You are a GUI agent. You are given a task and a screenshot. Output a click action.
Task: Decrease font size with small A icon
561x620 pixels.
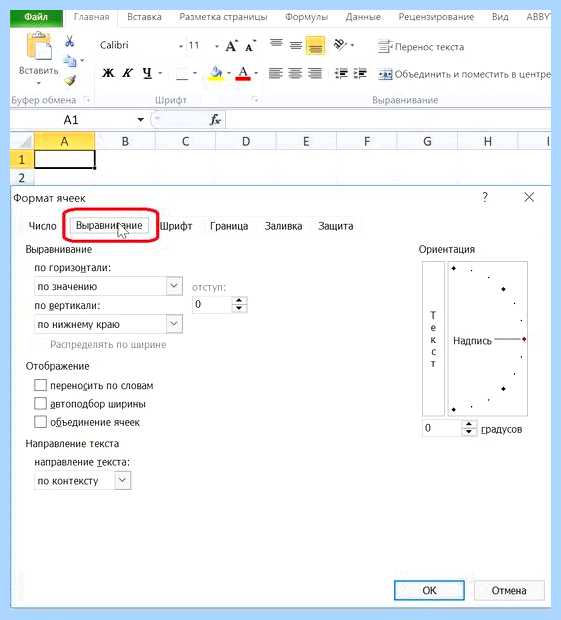pyautogui.click(x=250, y=46)
